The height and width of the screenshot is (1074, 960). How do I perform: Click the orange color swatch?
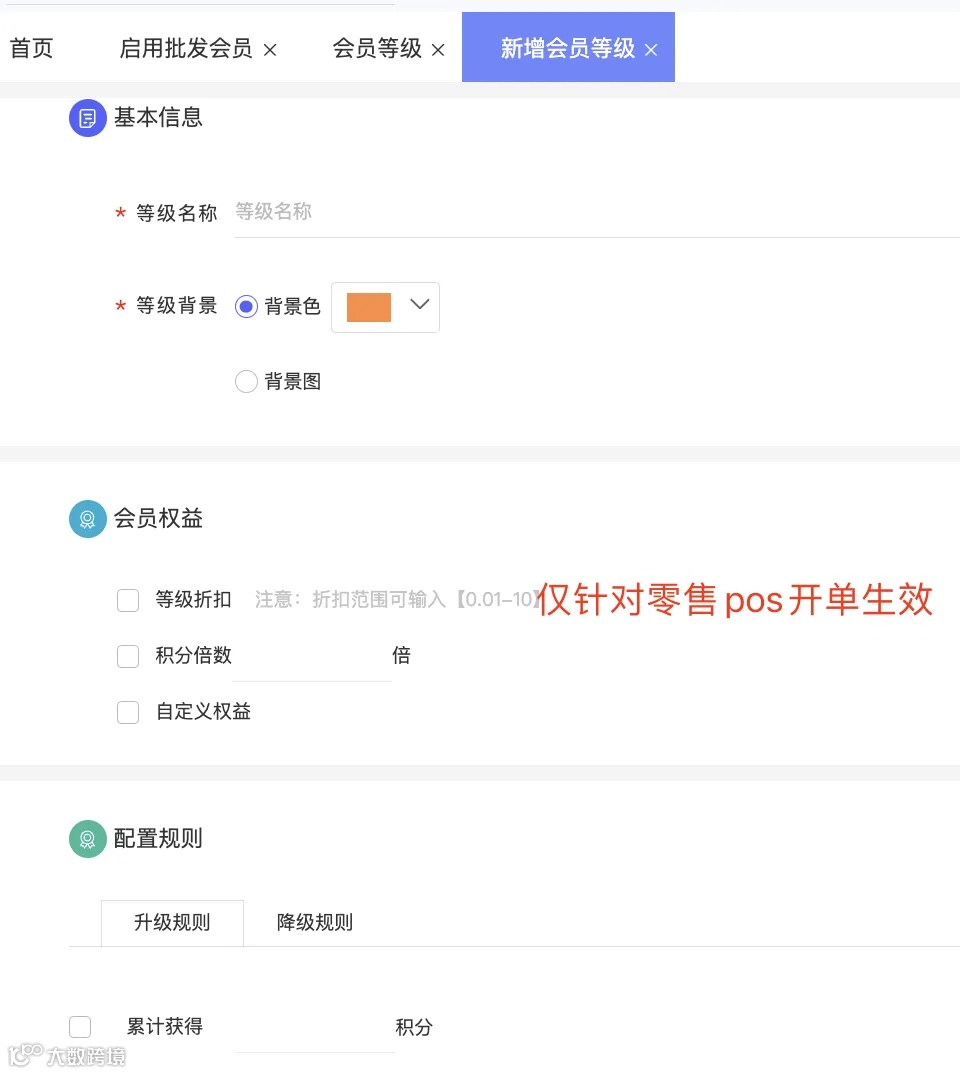tap(368, 307)
